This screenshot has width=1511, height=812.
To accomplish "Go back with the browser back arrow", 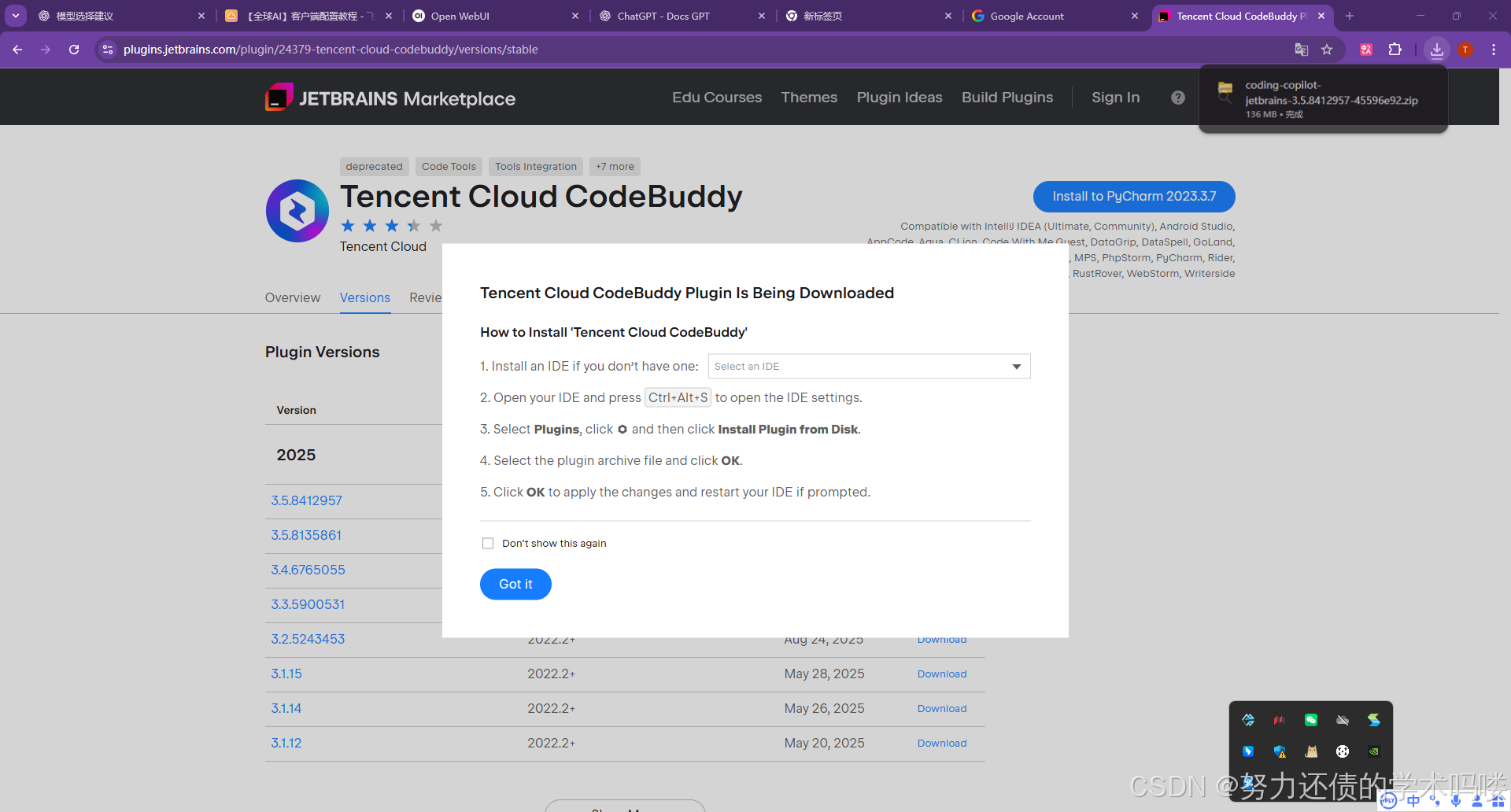I will pyautogui.click(x=17, y=50).
